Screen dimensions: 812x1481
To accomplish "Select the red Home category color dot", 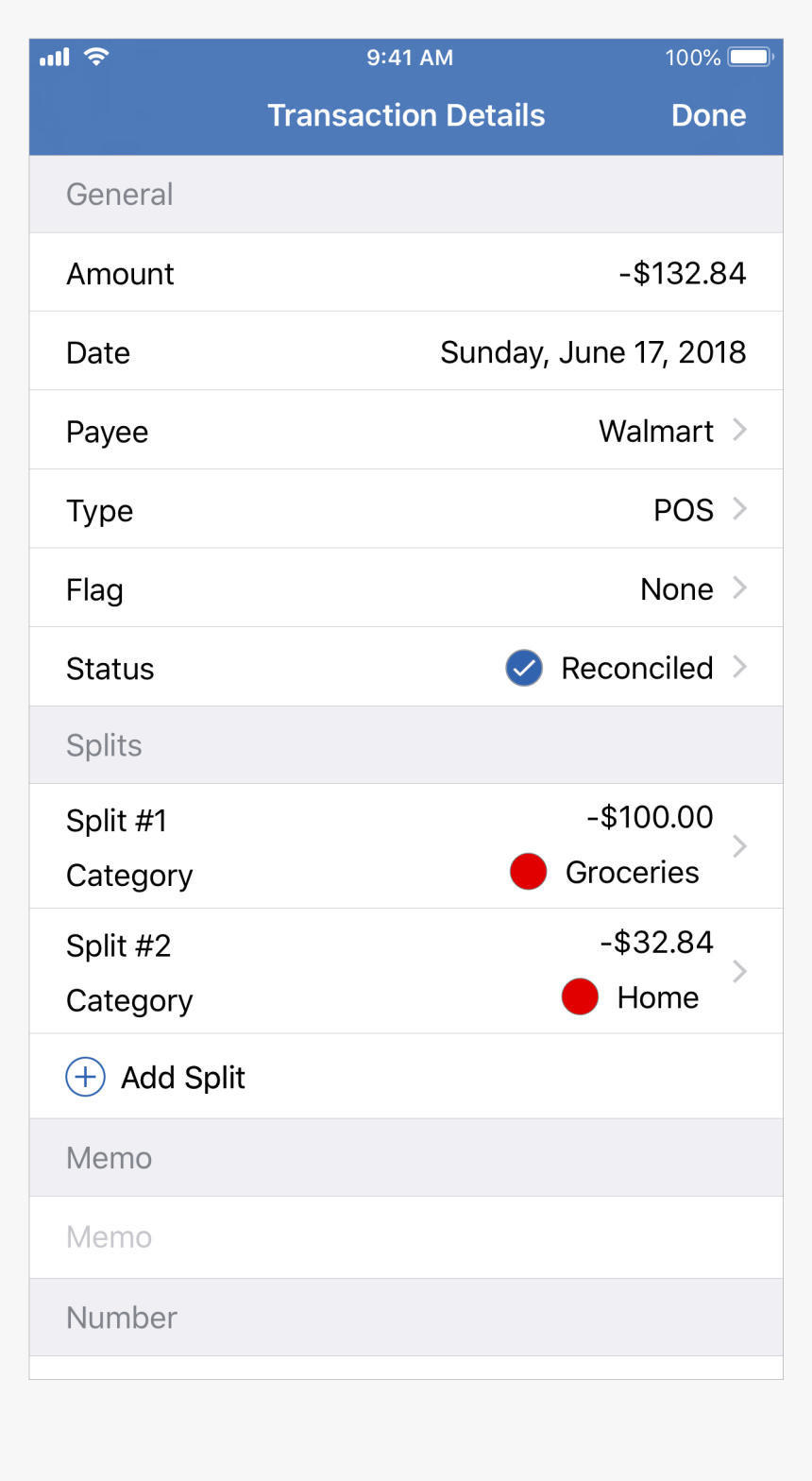I will point(580,996).
